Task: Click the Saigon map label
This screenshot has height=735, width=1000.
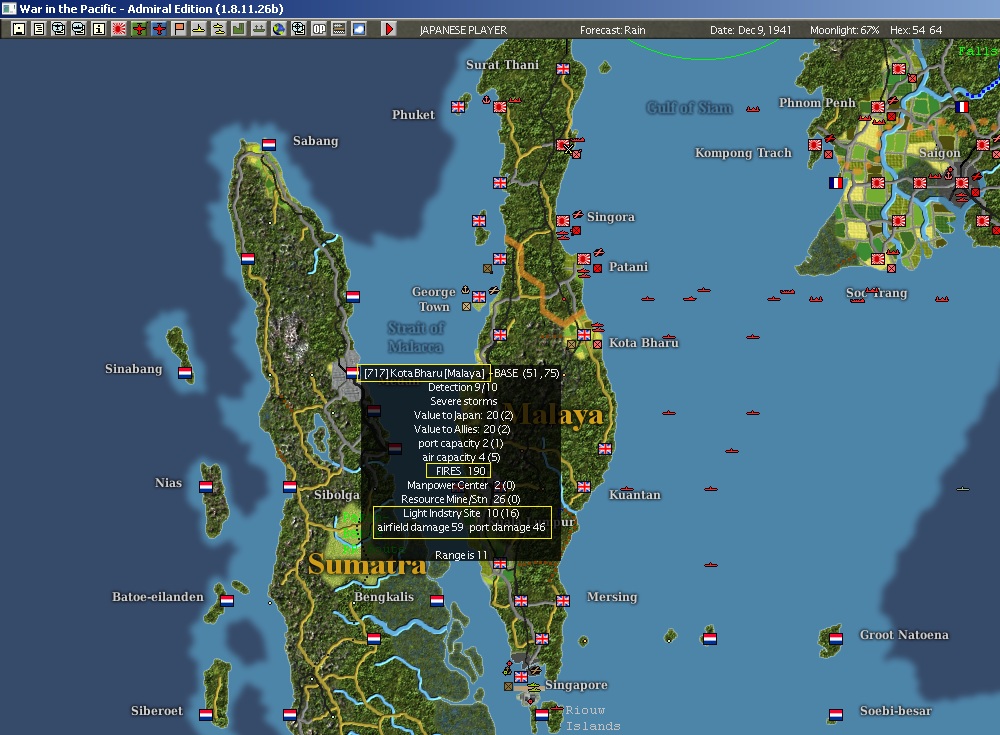Action: point(939,153)
